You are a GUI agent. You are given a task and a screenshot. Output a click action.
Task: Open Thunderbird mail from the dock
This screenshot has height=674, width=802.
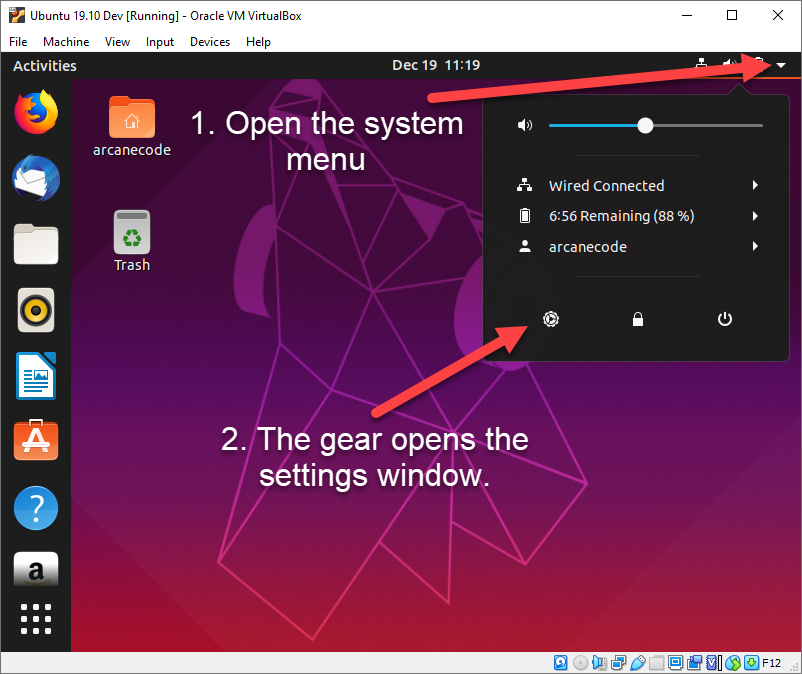(36, 178)
